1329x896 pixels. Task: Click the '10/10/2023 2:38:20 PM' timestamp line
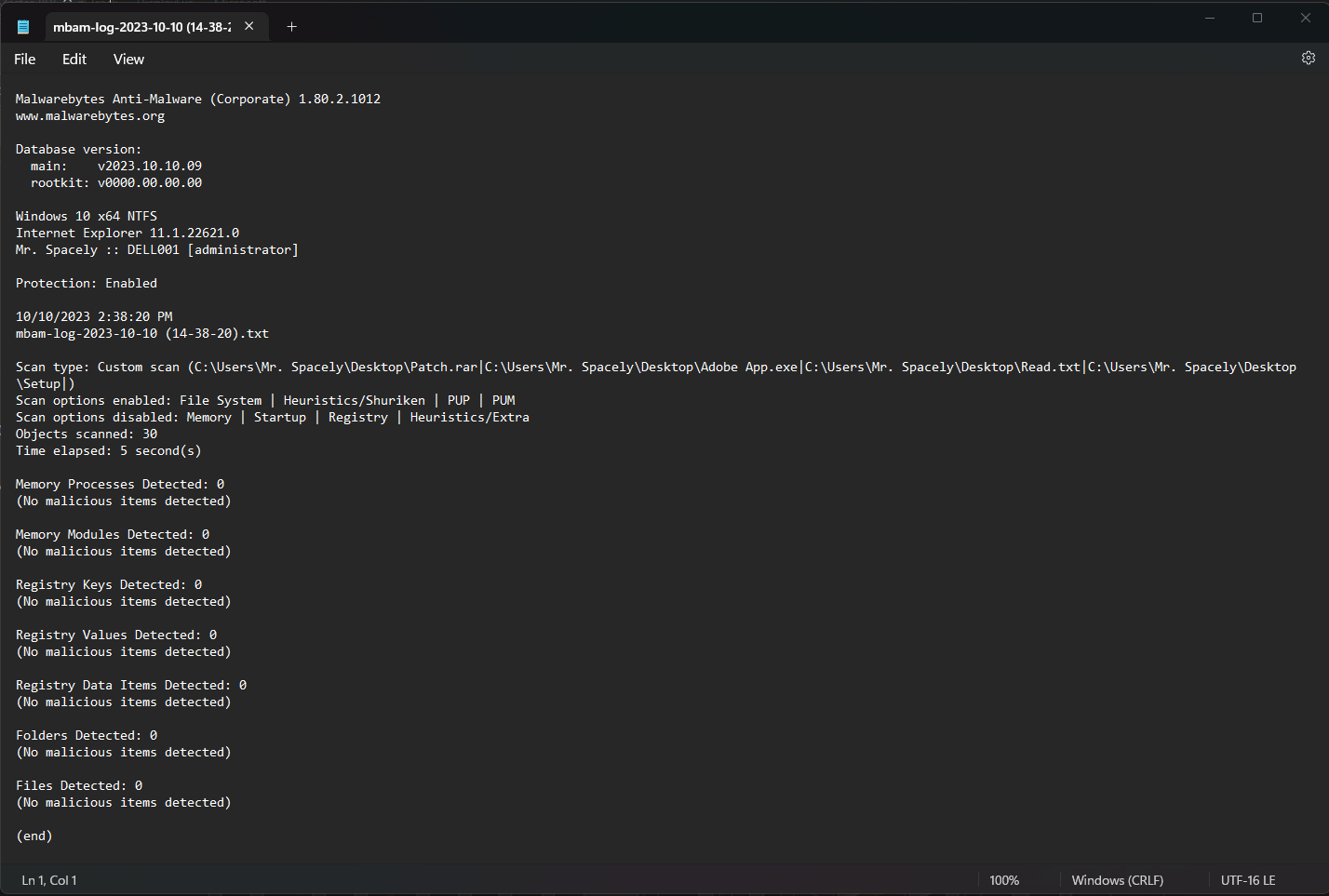click(x=94, y=316)
